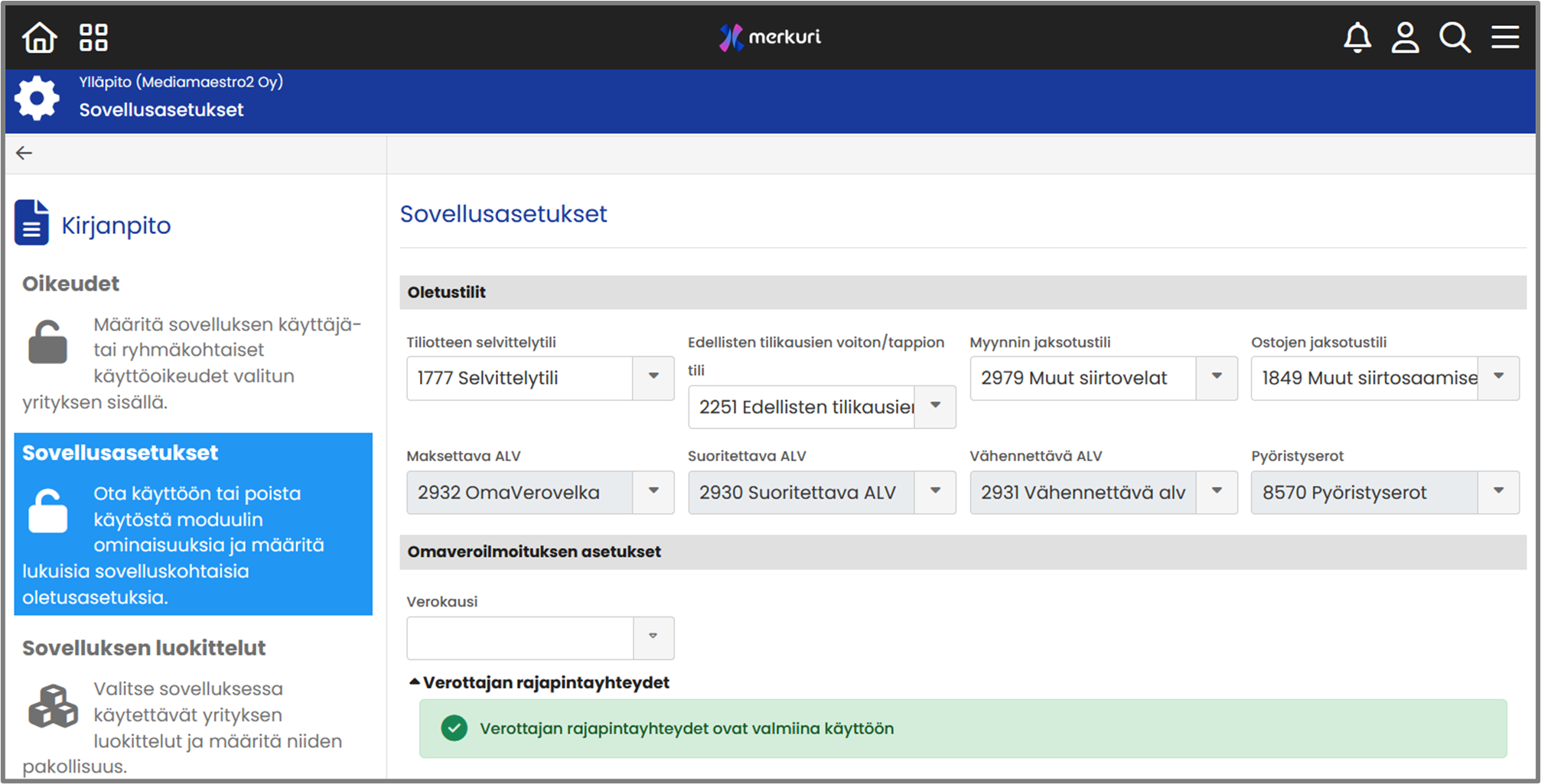The width and height of the screenshot is (1541, 784).
Task: Open the apps grid icon
Action: tap(93, 37)
